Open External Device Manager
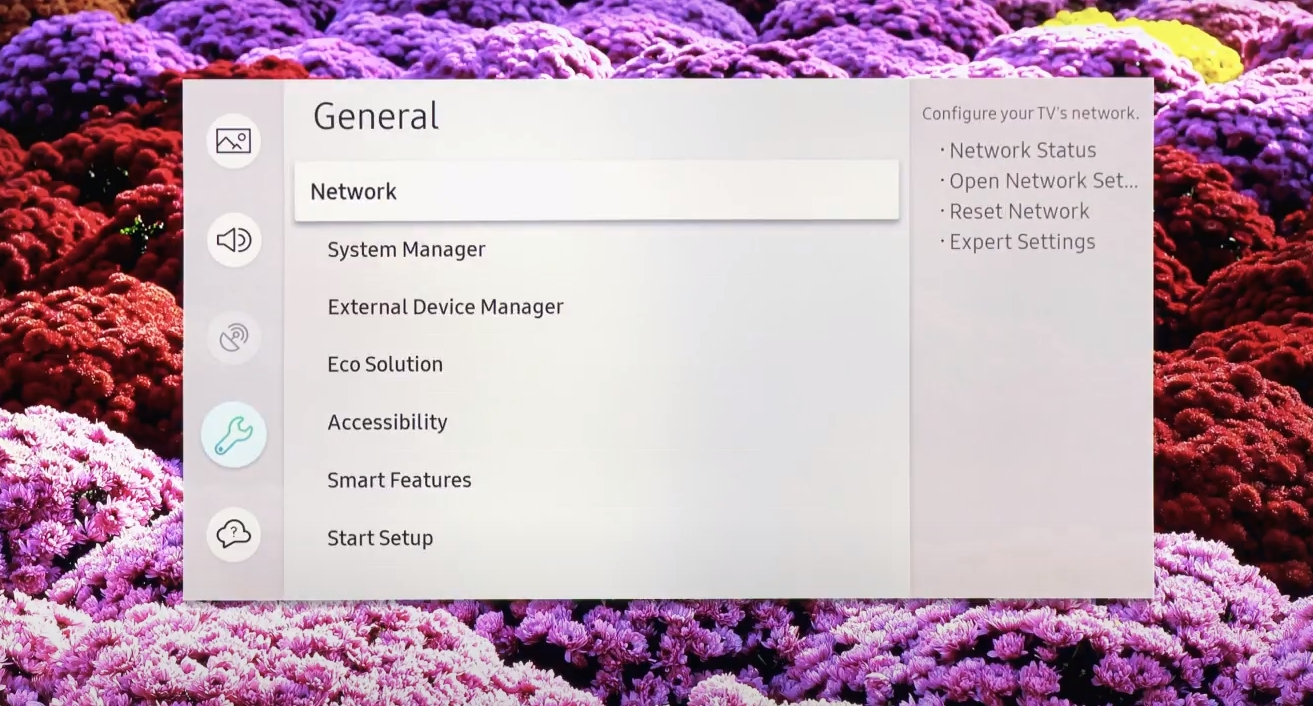This screenshot has width=1313, height=706. [x=445, y=307]
